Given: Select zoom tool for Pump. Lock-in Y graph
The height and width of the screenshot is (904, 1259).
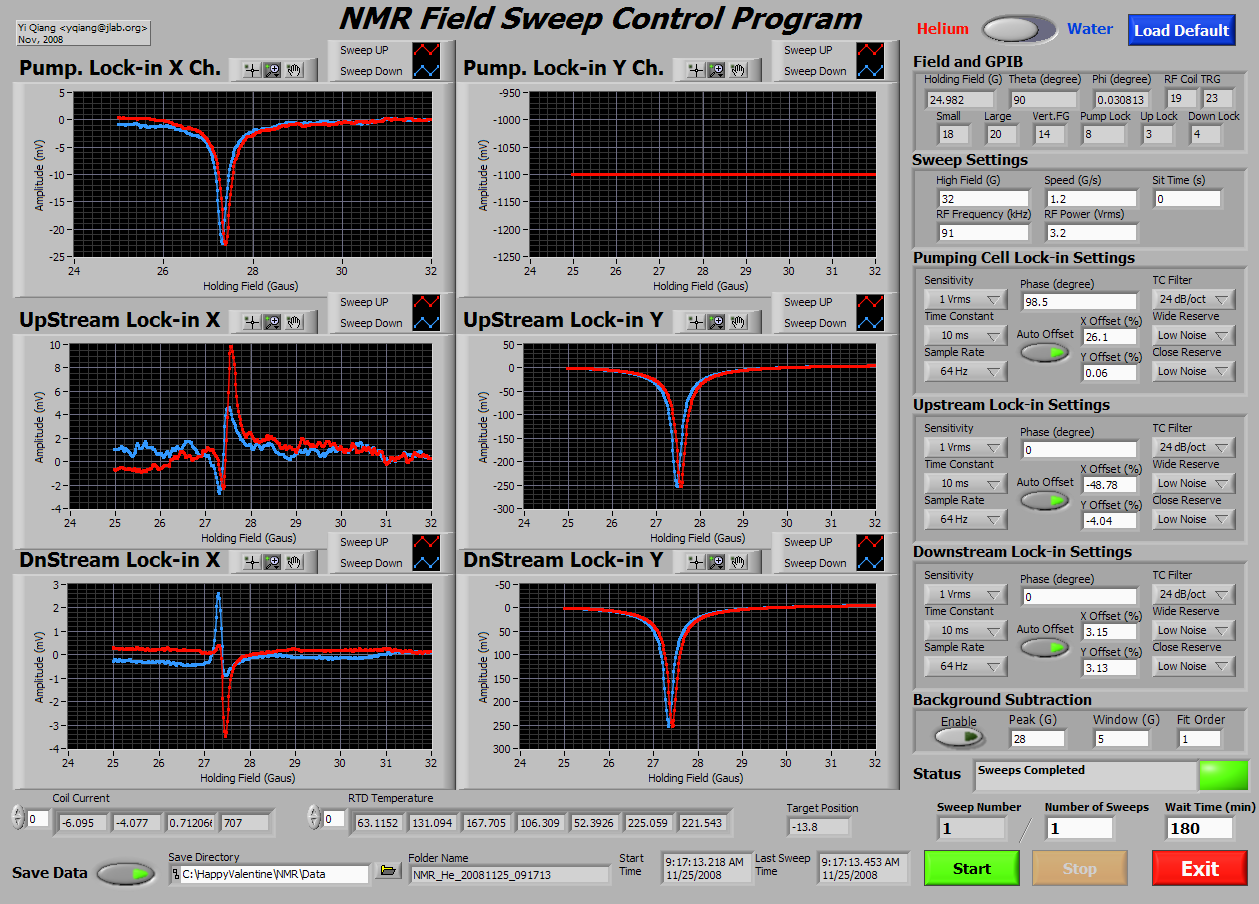Looking at the screenshot, I should [x=717, y=70].
